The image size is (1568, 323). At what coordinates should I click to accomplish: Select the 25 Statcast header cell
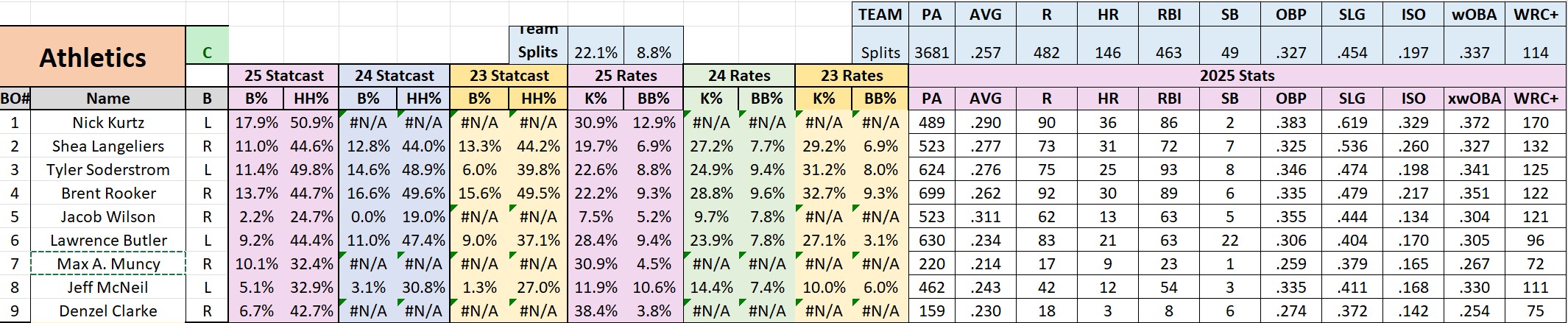pos(283,76)
